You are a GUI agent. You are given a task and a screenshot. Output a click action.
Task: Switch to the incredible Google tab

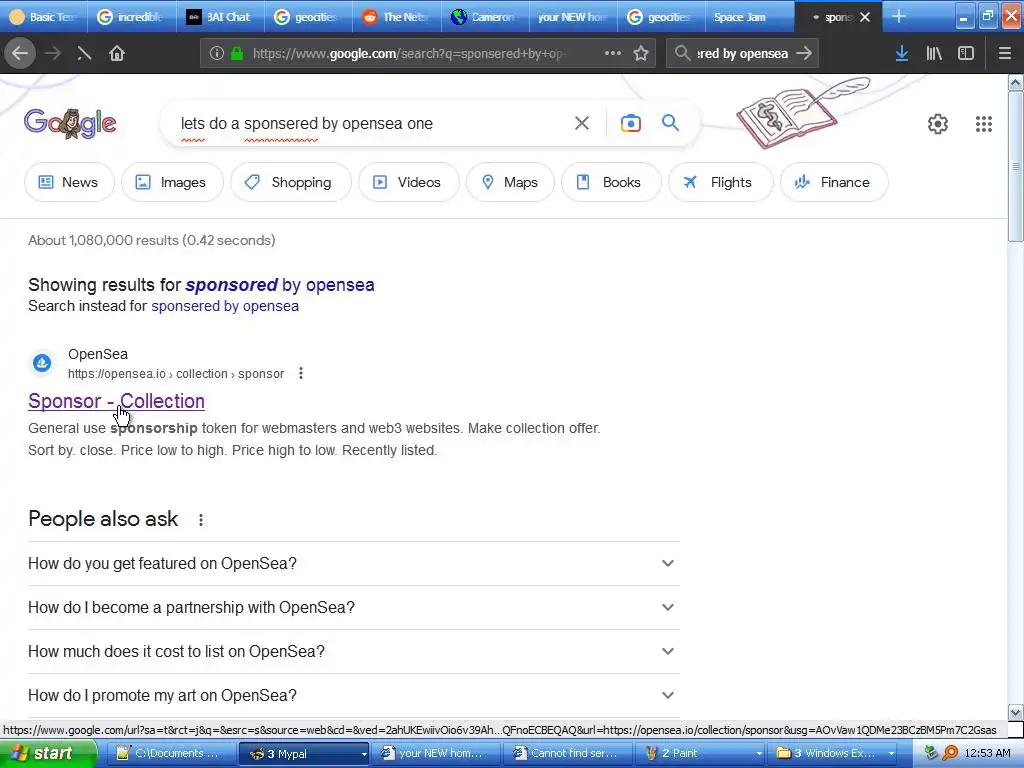click(131, 17)
